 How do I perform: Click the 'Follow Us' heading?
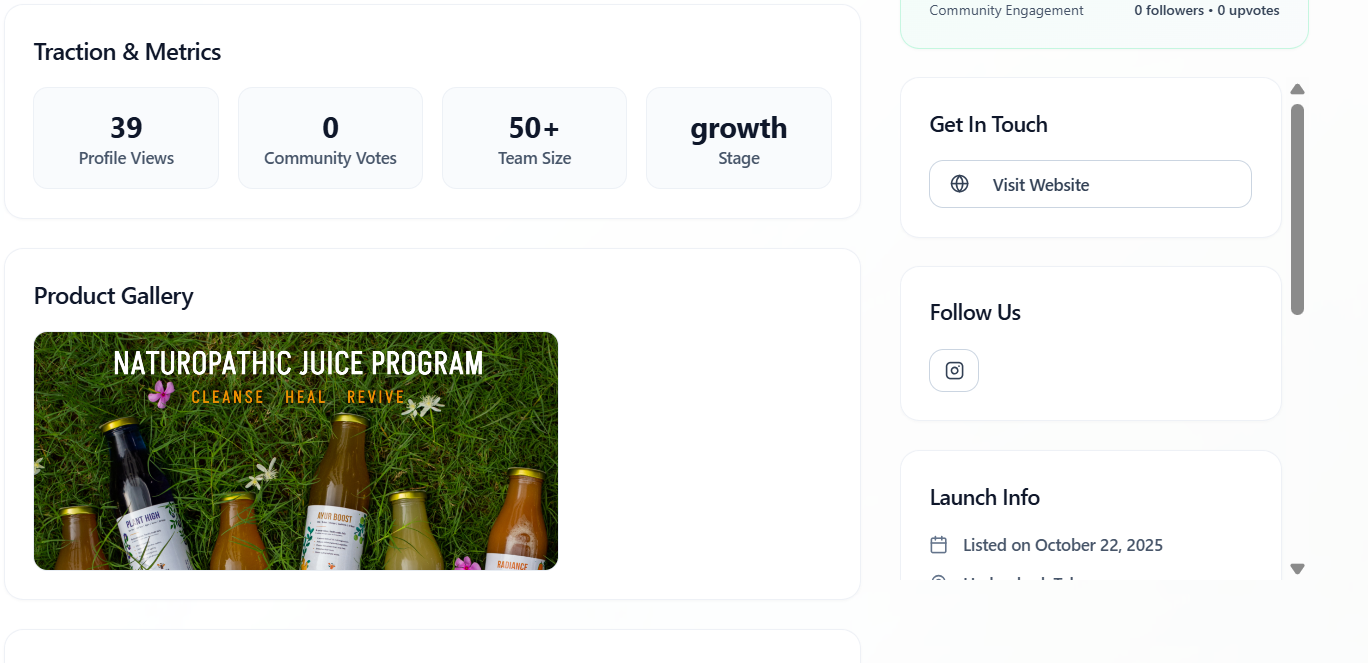click(974, 312)
